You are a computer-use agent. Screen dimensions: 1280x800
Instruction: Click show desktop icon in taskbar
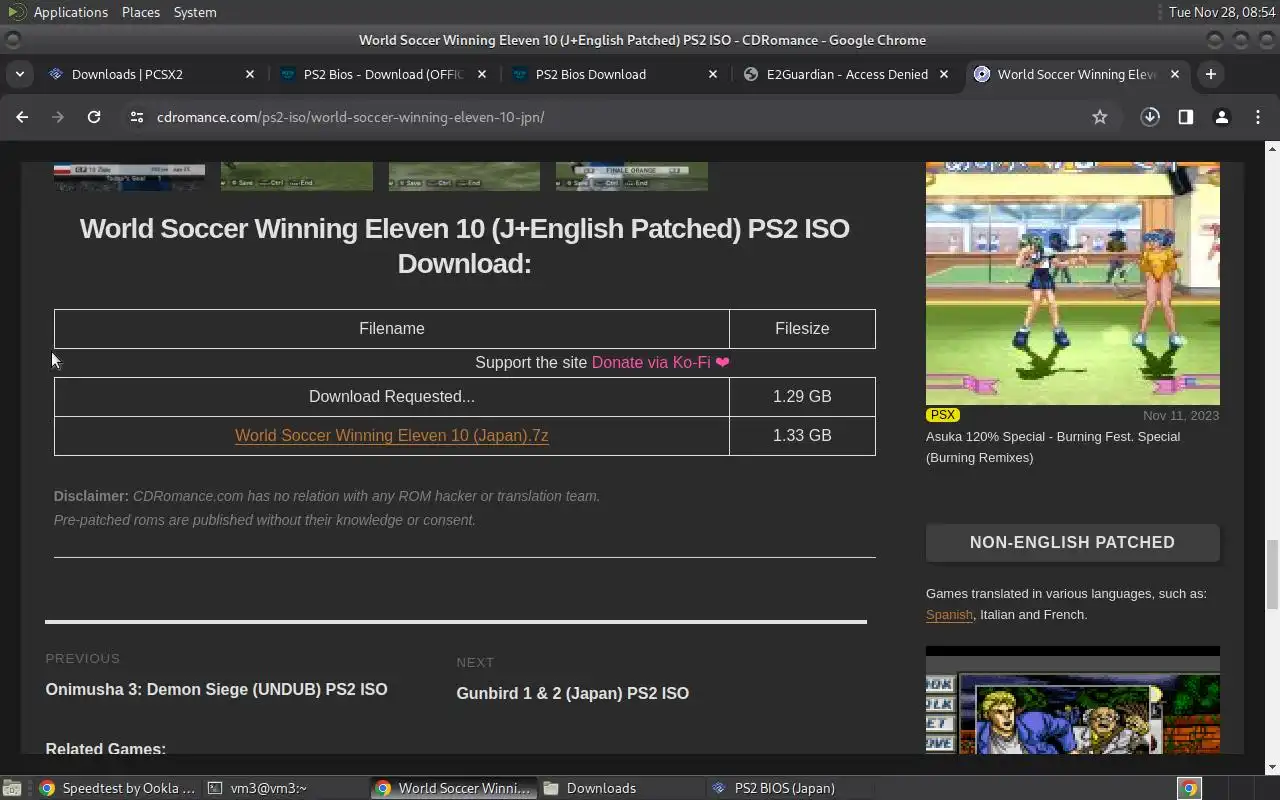[12, 788]
